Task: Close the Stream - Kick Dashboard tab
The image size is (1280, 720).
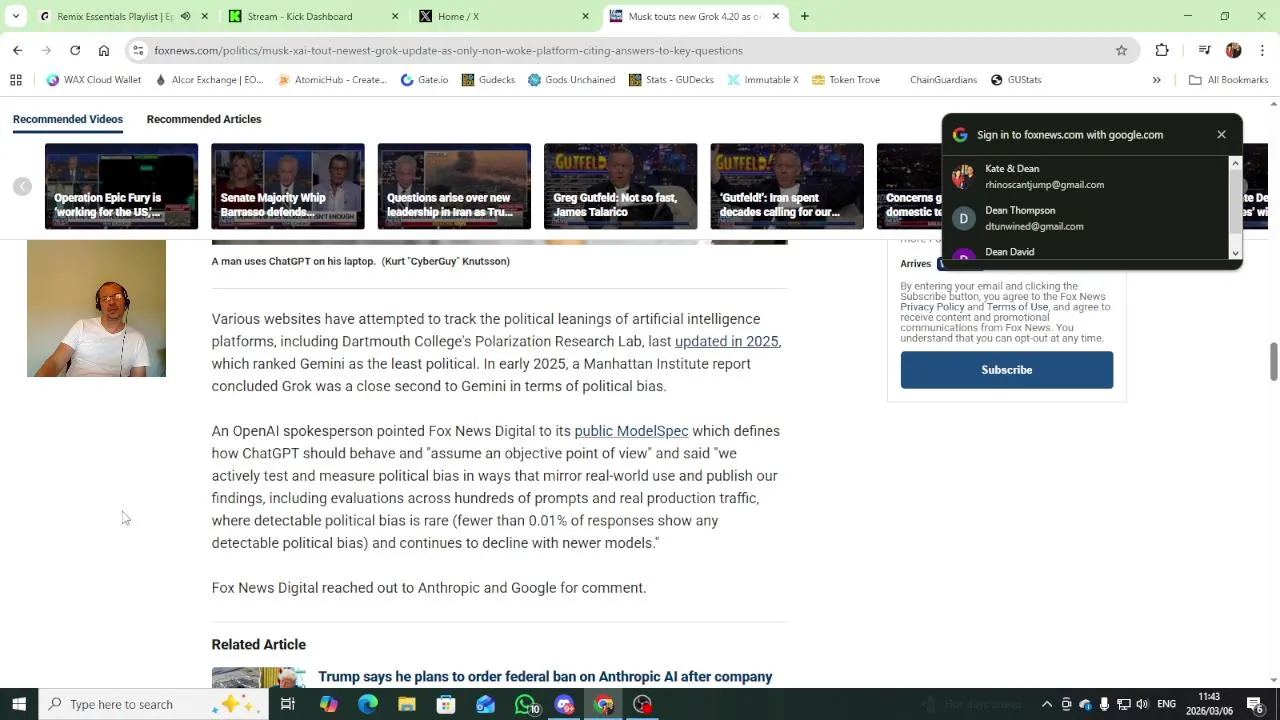Action: 395,16
